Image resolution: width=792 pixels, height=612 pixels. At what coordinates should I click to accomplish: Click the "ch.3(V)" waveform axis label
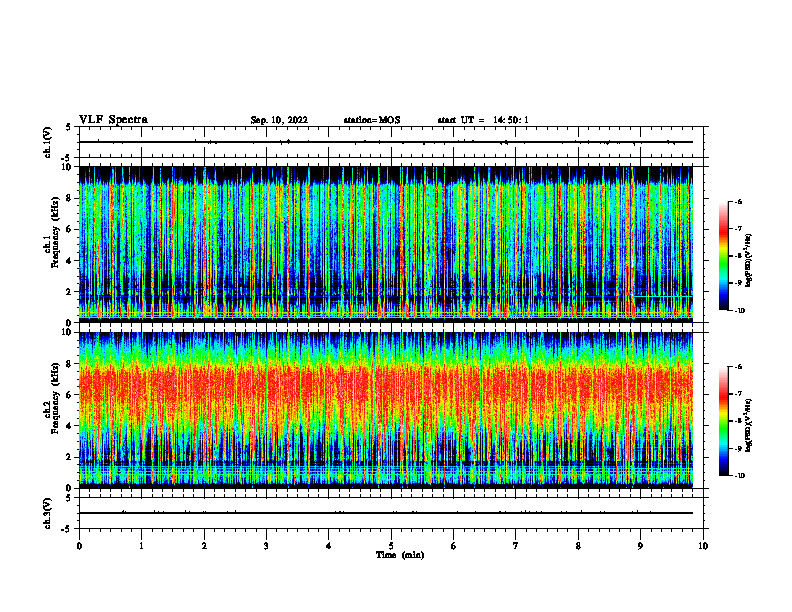pos(48,513)
